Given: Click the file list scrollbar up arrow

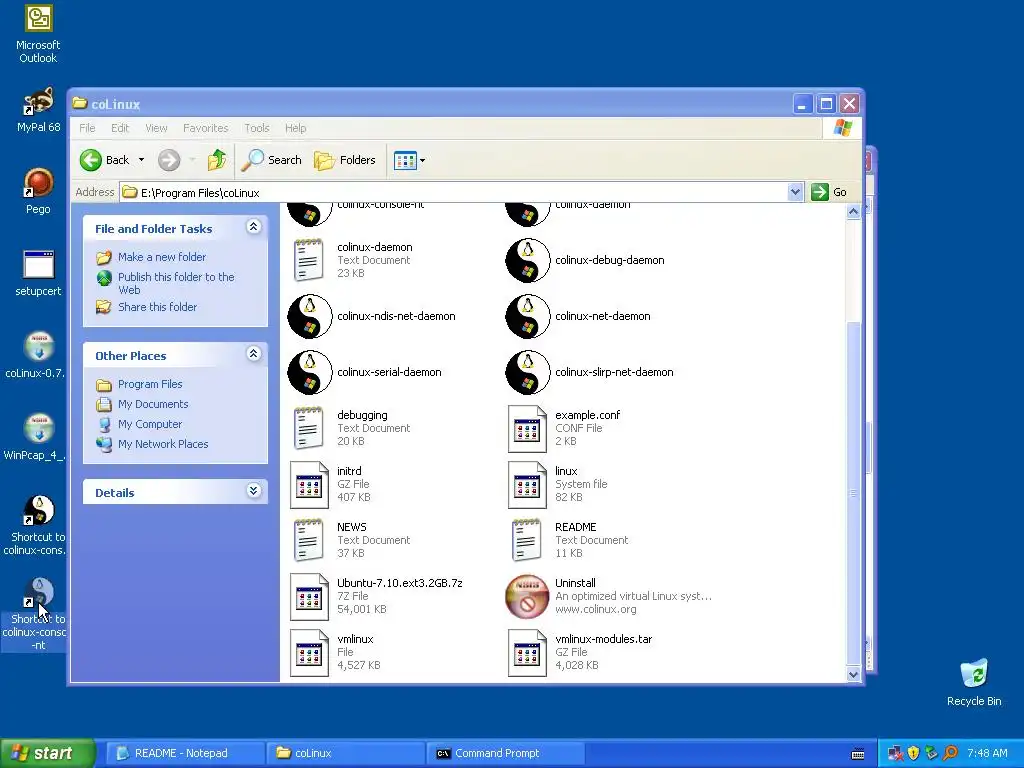Looking at the screenshot, I should (853, 212).
